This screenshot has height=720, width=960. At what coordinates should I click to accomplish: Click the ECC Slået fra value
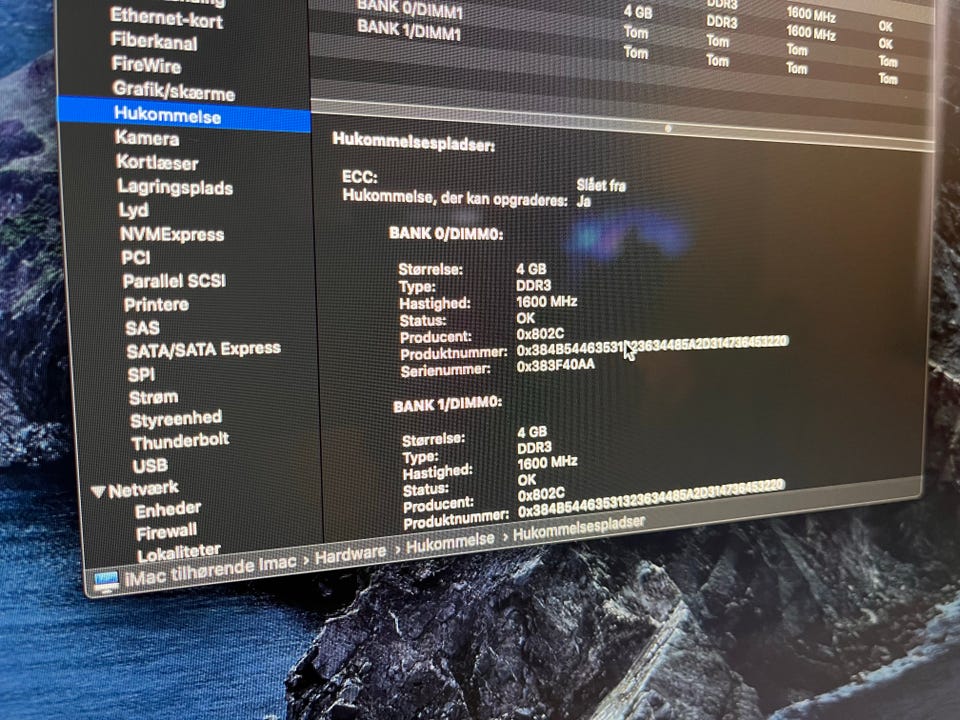[601, 185]
